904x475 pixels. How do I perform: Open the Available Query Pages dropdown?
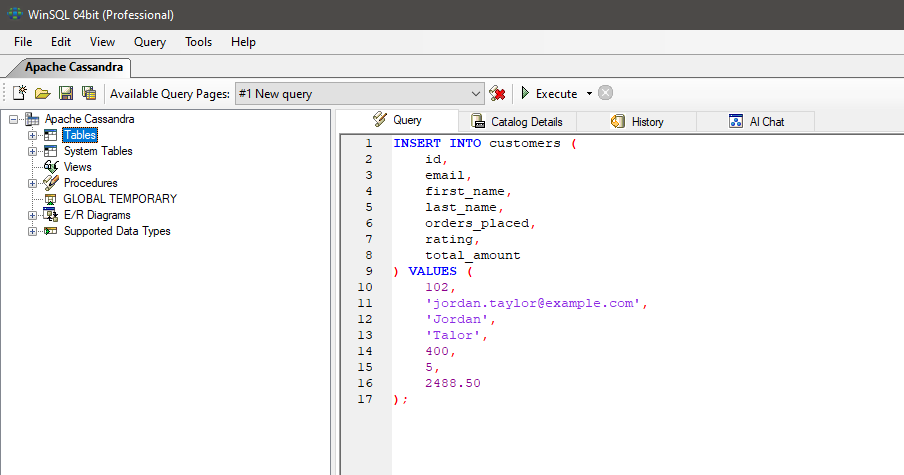pyautogui.click(x=475, y=93)
